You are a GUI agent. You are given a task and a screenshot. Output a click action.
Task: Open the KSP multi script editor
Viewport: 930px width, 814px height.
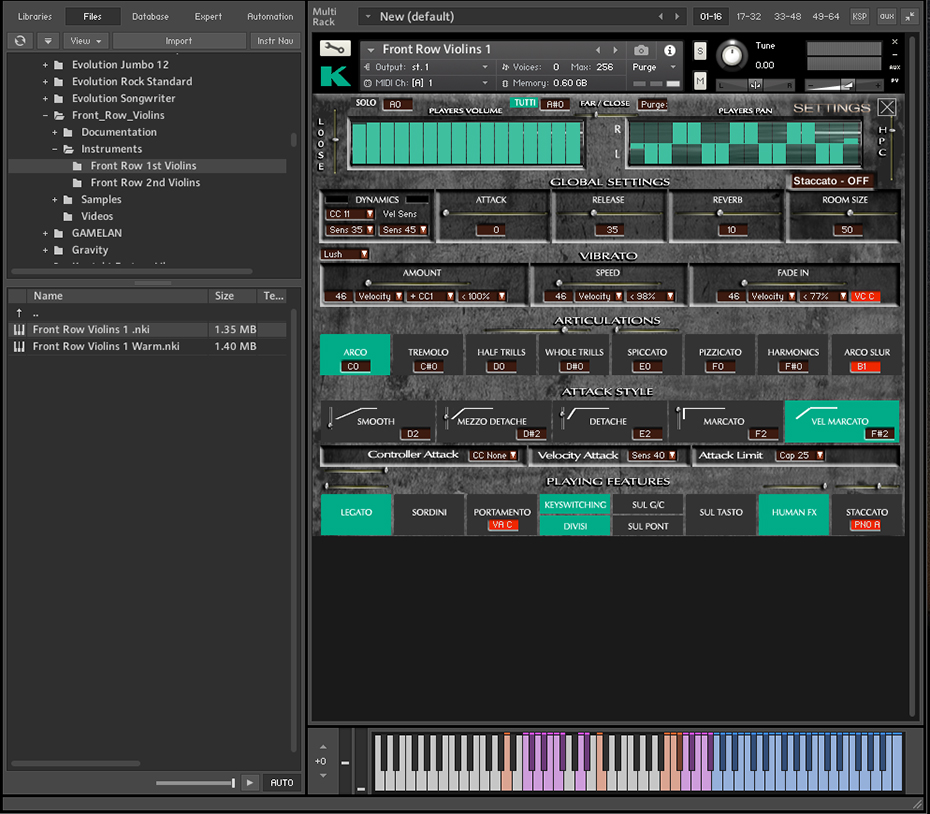tap(859, 17)
